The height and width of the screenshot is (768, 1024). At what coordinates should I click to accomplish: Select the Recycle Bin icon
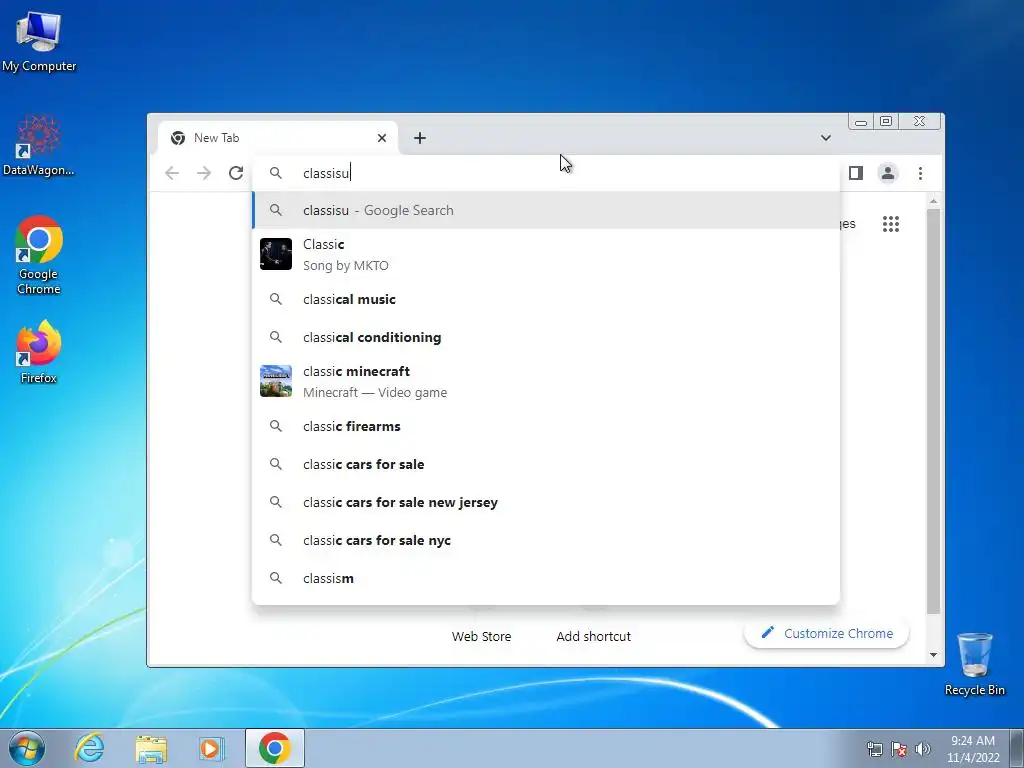974,664
